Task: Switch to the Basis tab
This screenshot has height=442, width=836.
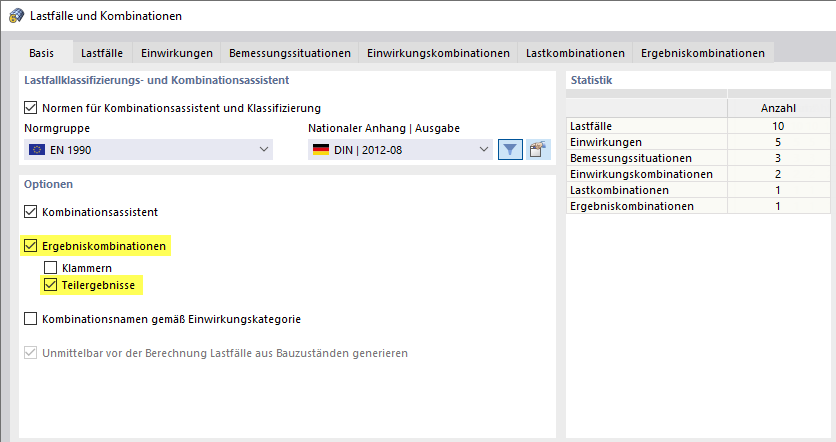Action: (42, 53)
